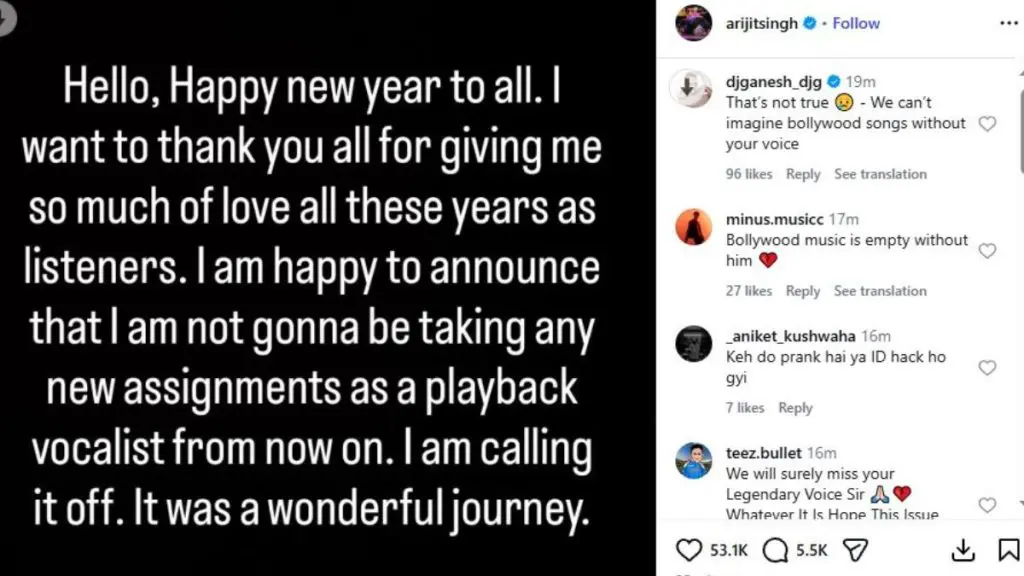Like the post with the heart icon
The image size is (1024, 576).
pyautogui.click(x=689, y=549)
